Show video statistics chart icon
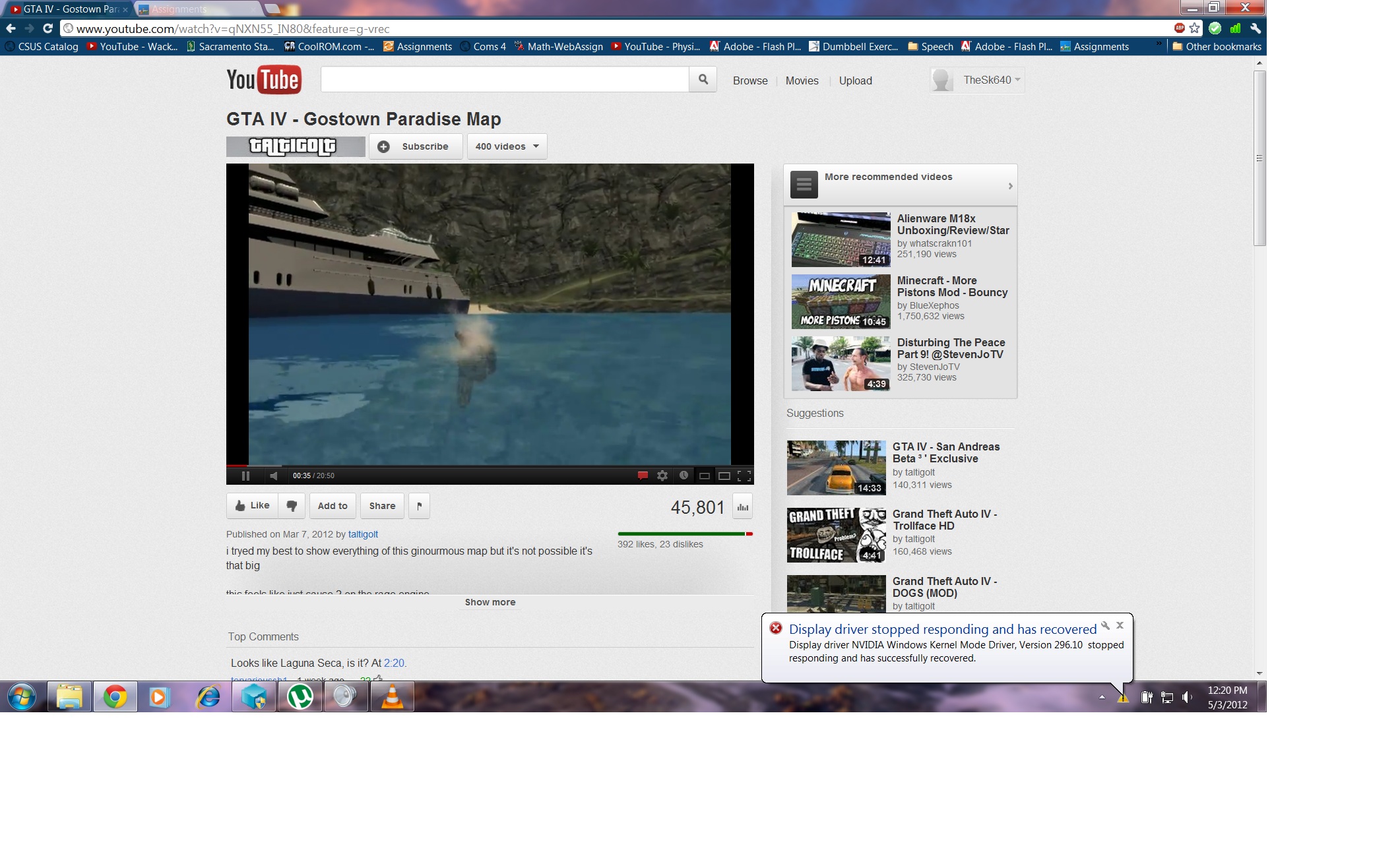The height and width of the screenshot is (860, 1400). [743, 507]
